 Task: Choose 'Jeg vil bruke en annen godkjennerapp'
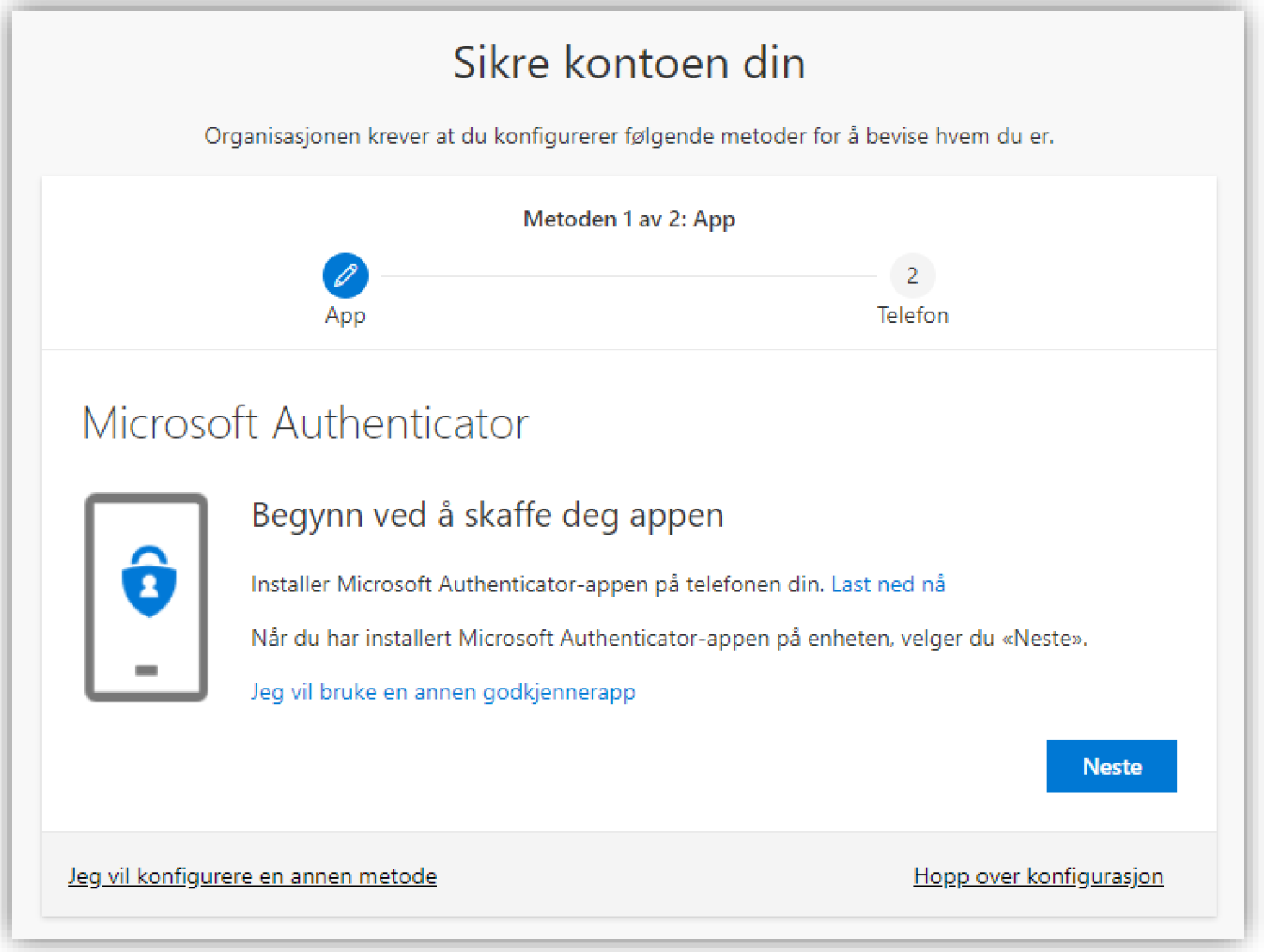pos(443,692)
